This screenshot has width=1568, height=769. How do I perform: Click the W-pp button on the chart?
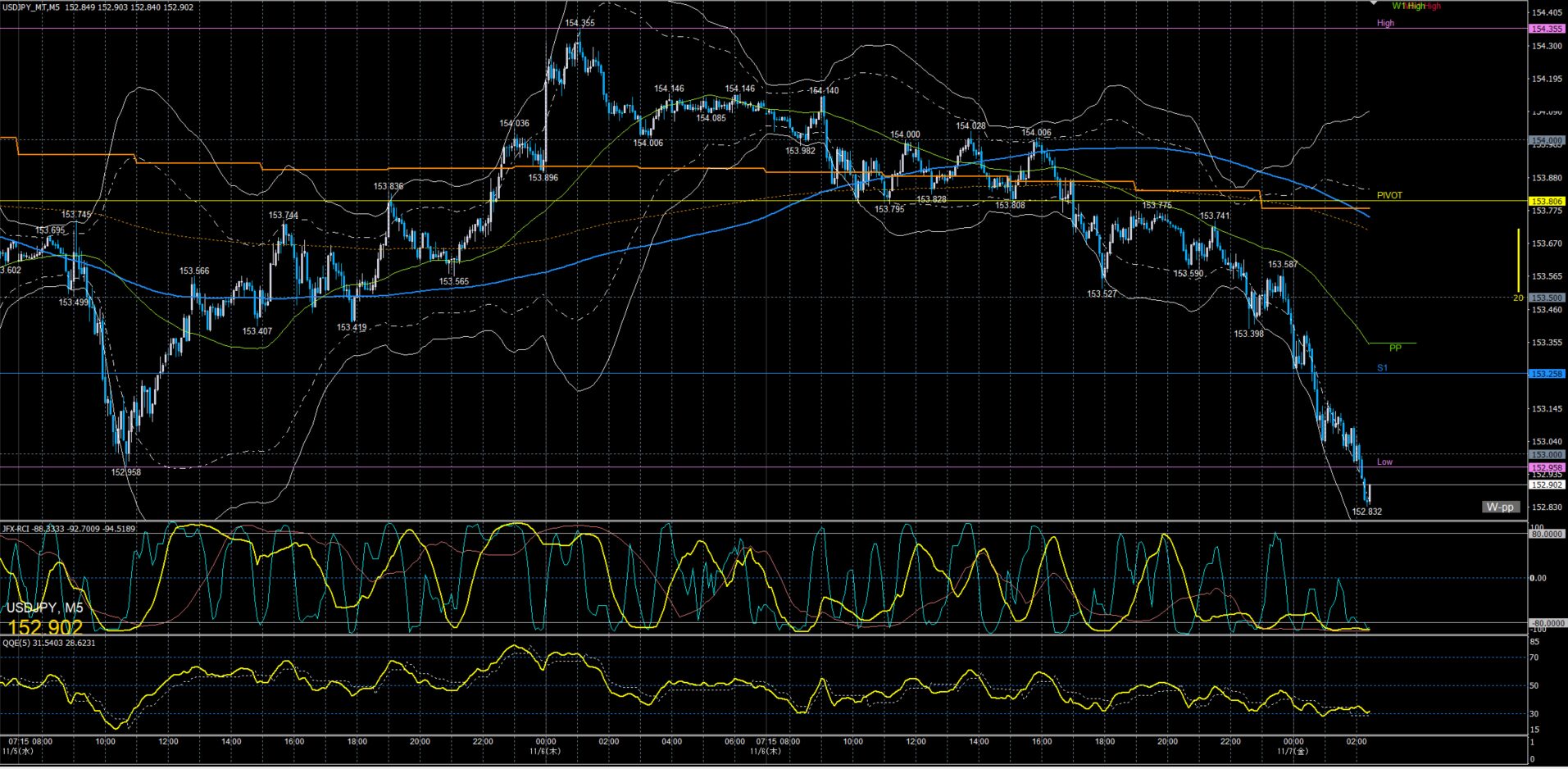tap(1500, 507)
